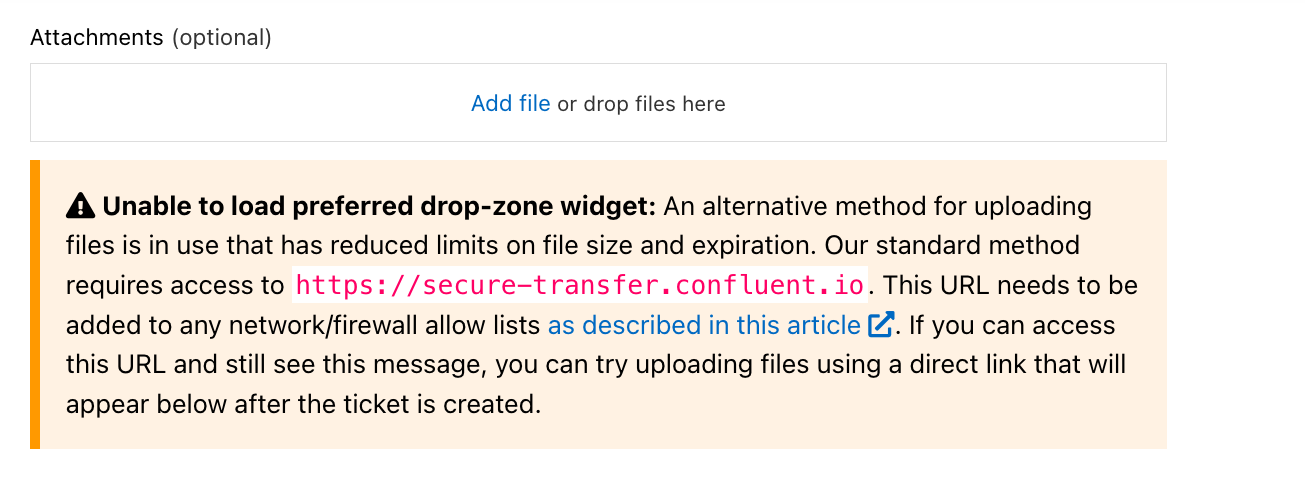Click 'after the ticket is created' sentence ending
The image size is (1305, 494).
coord(408,405)
